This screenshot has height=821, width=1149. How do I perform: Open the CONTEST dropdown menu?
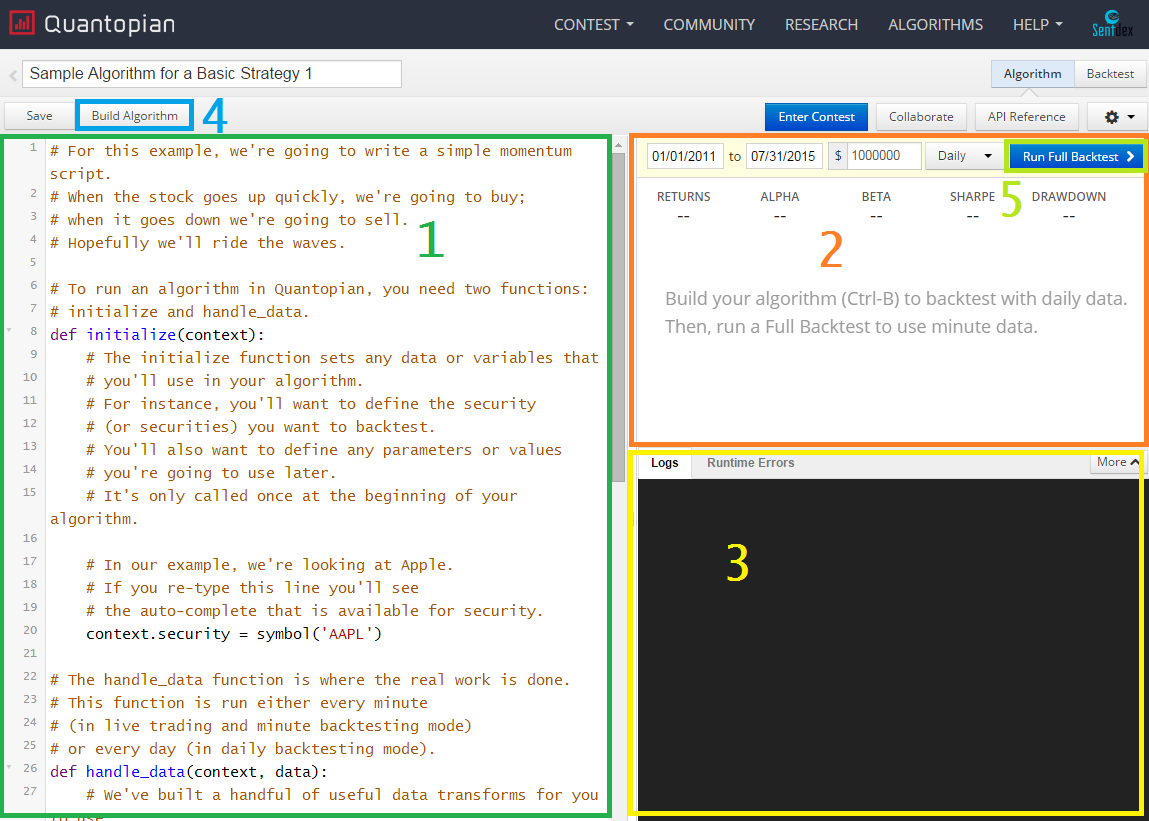pyautogui.click(x=593, y=24)
